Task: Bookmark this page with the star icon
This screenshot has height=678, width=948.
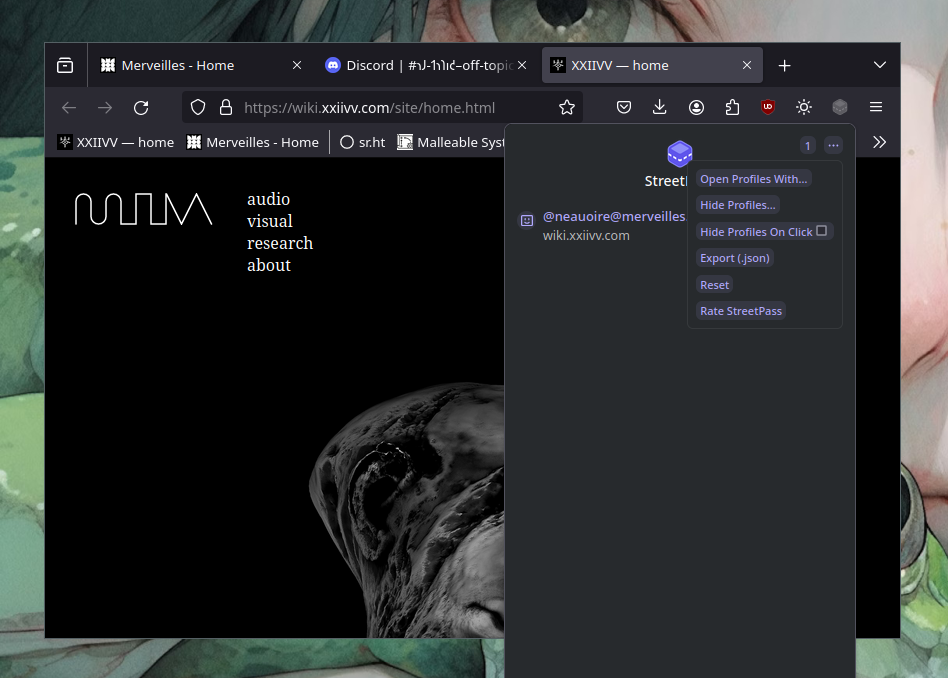Action: click(x=567, y=107)
